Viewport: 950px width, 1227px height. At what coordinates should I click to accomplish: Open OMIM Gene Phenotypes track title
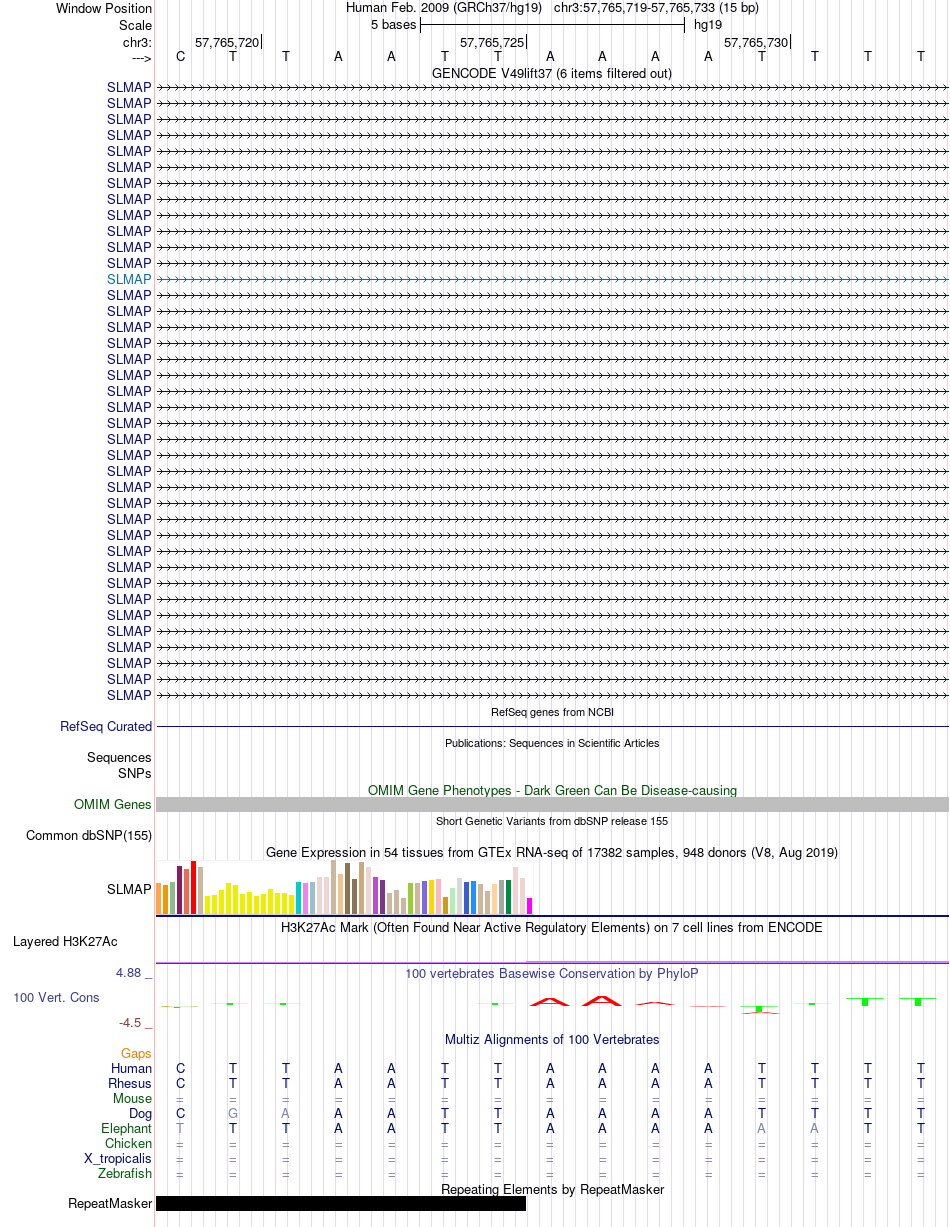(x=552, y=790)
